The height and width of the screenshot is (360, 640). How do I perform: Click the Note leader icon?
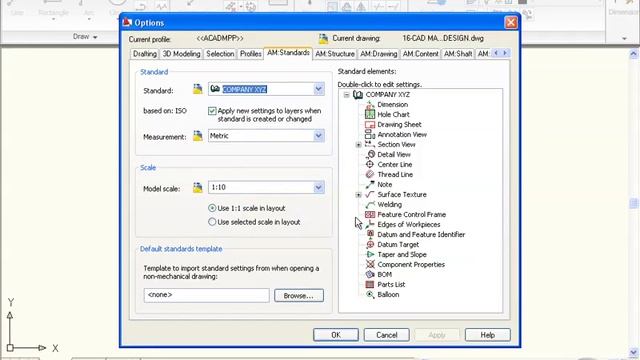[370, 184]
